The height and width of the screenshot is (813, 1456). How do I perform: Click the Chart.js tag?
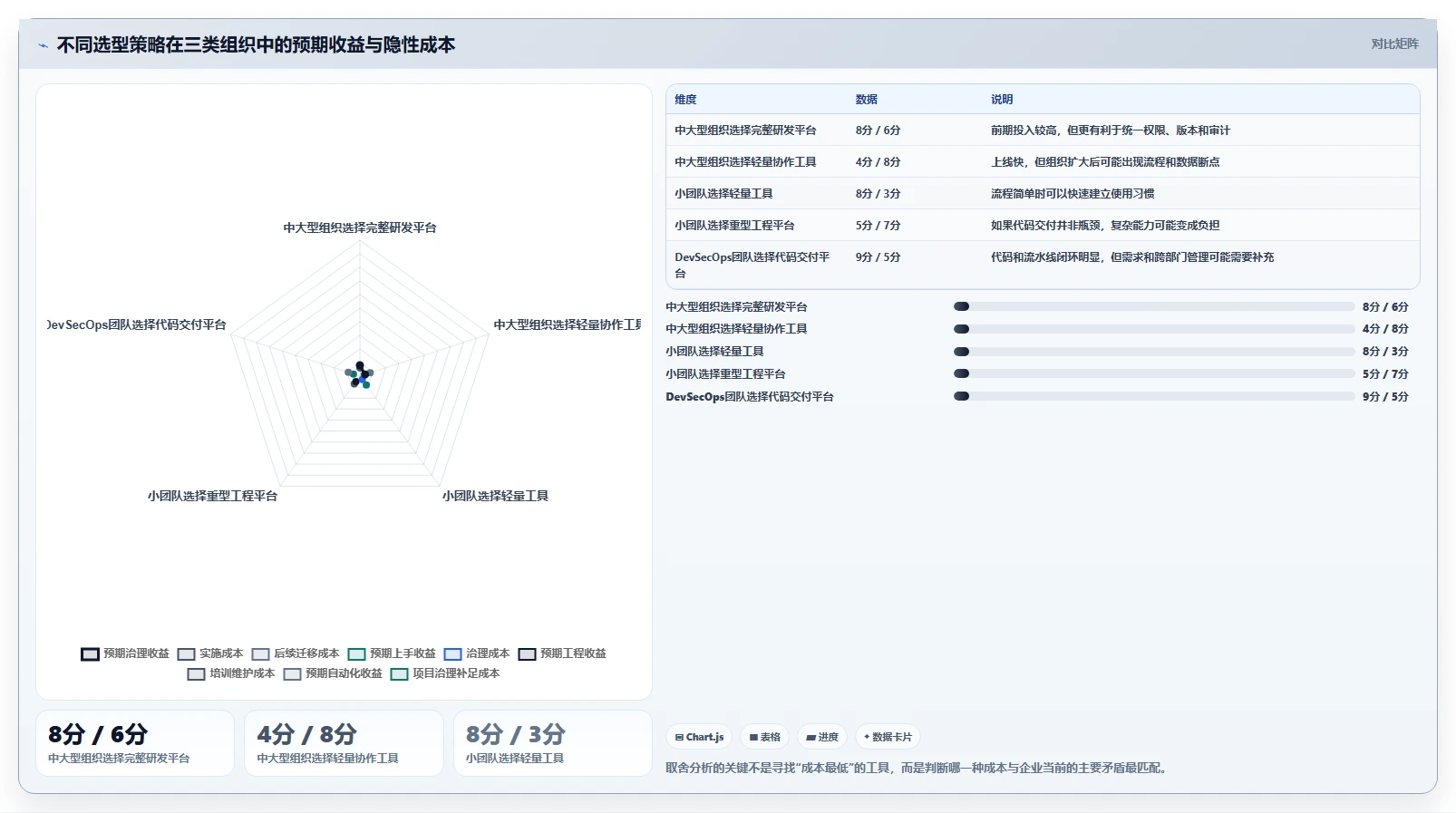click(699, 737)
